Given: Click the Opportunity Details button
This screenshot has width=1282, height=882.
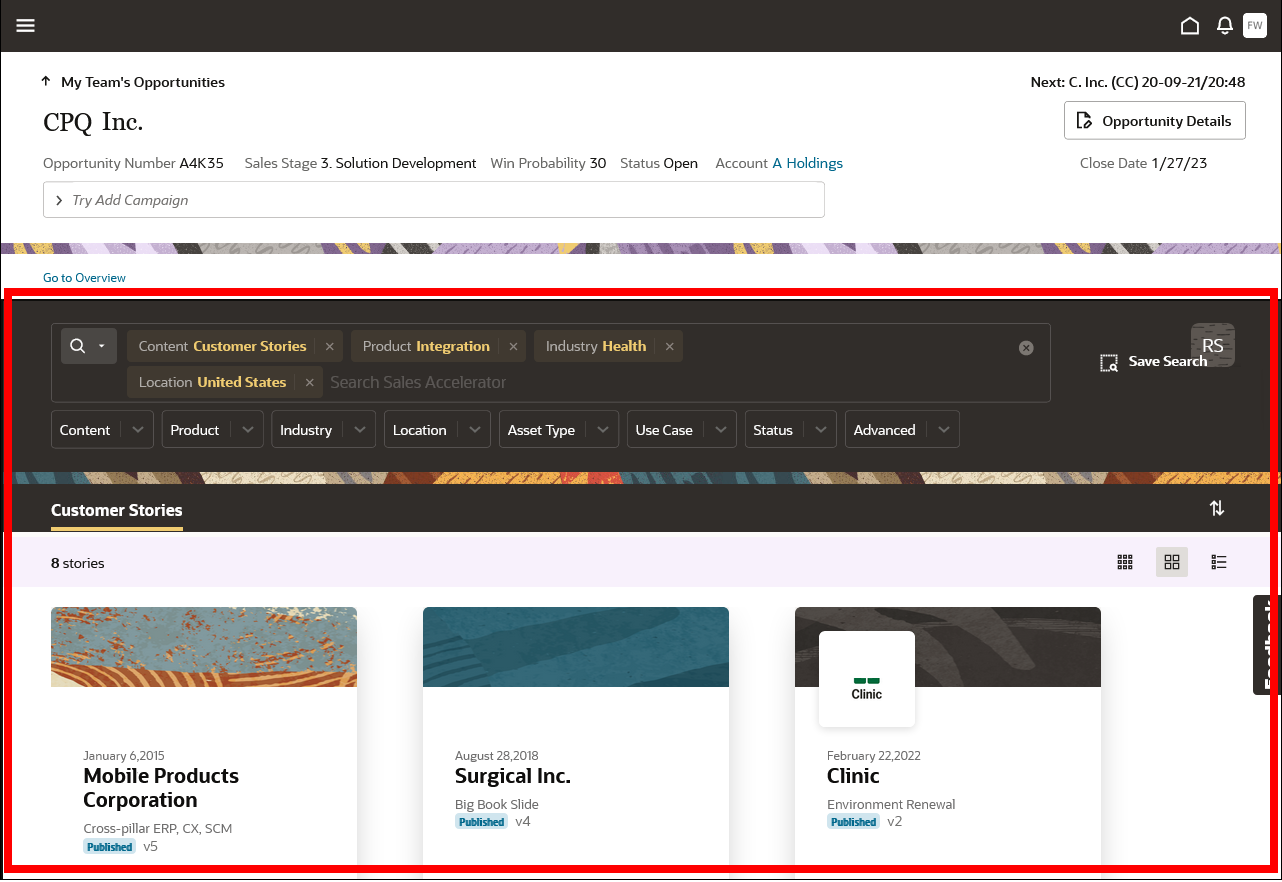Looking at the screenshot, I should click(1154, 120).
